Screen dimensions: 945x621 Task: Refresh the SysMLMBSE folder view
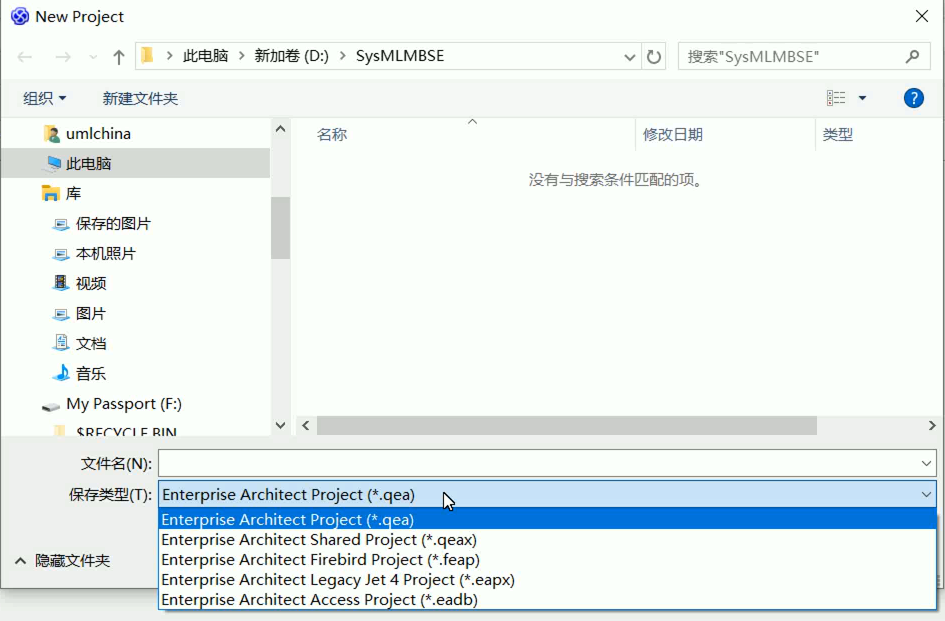tap(654, 57)
